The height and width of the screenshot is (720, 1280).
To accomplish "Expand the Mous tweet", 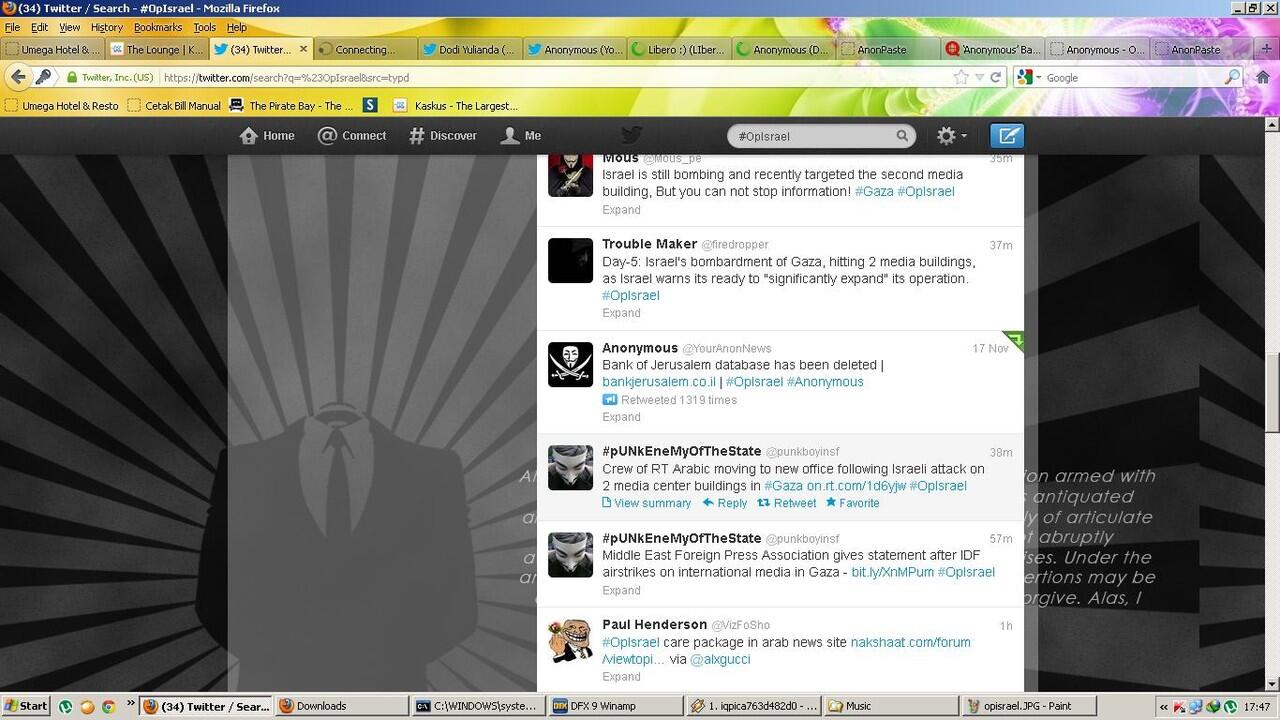I will [621, 210].
